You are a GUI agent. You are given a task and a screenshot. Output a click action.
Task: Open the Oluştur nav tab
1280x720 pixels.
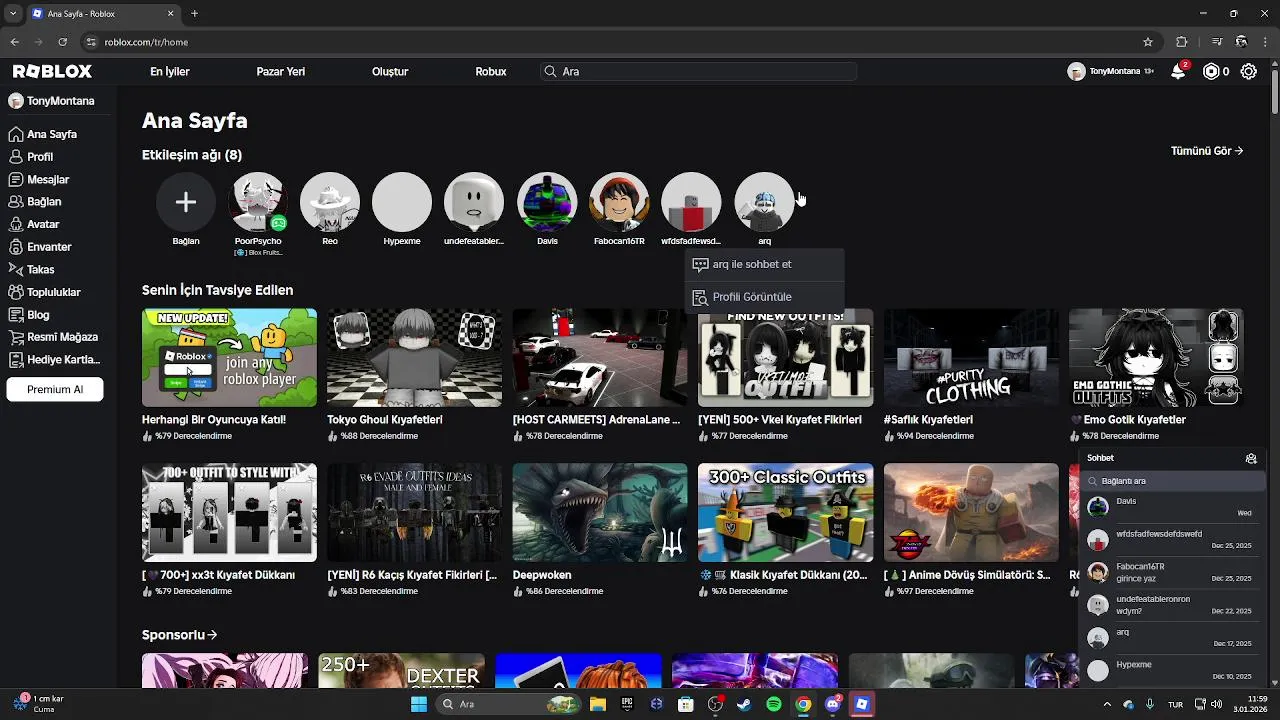390,72
